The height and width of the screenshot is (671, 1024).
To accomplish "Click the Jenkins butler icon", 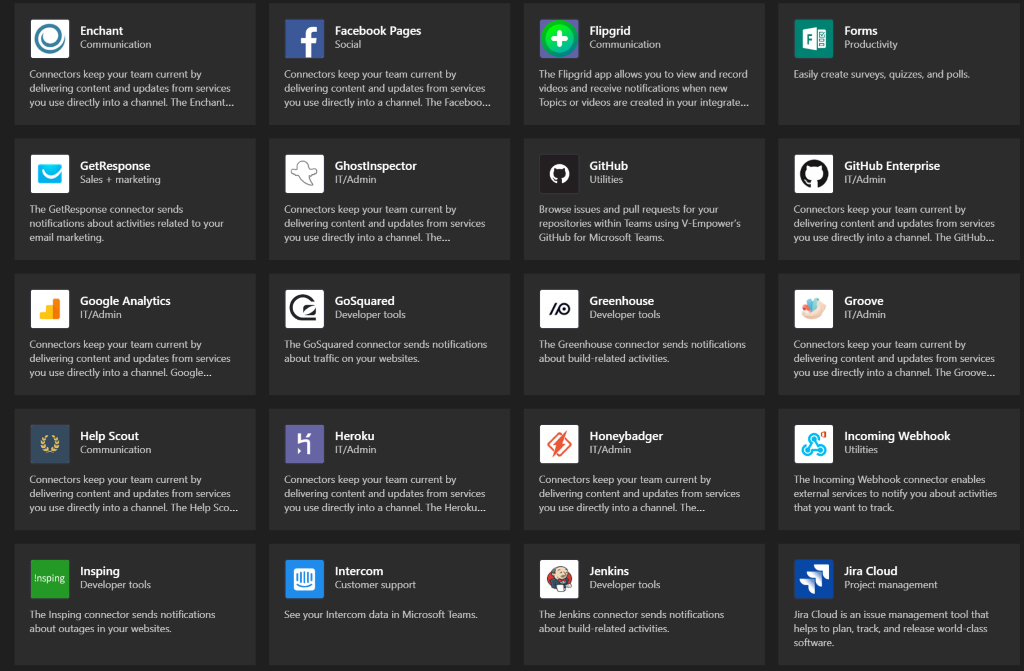I will (559, 579).
